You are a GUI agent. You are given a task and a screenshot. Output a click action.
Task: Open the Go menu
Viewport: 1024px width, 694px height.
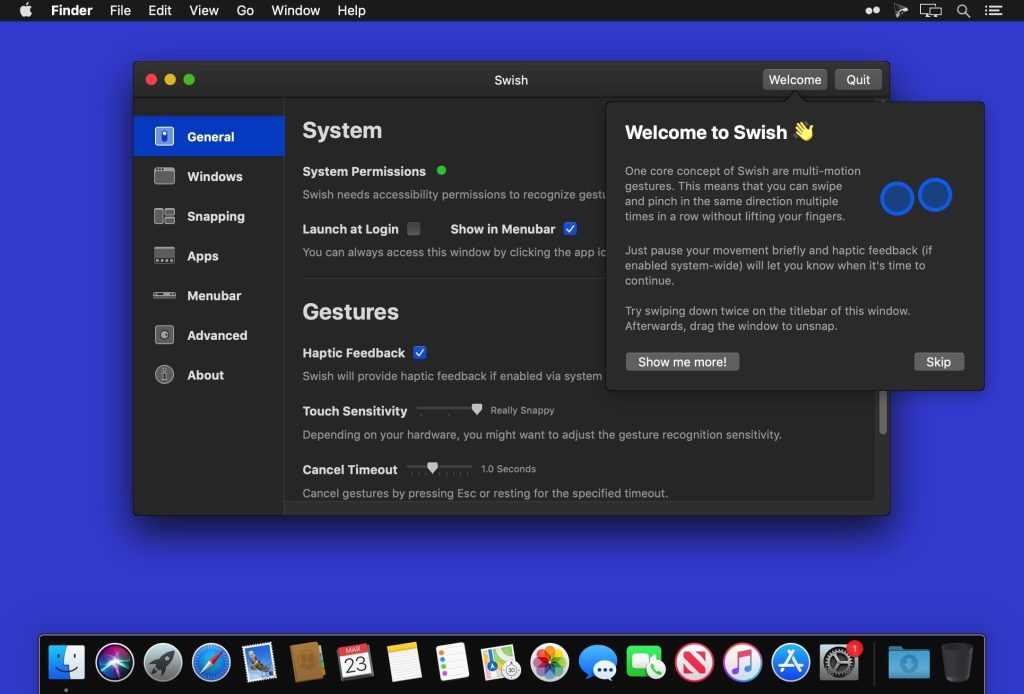(245, 11)
